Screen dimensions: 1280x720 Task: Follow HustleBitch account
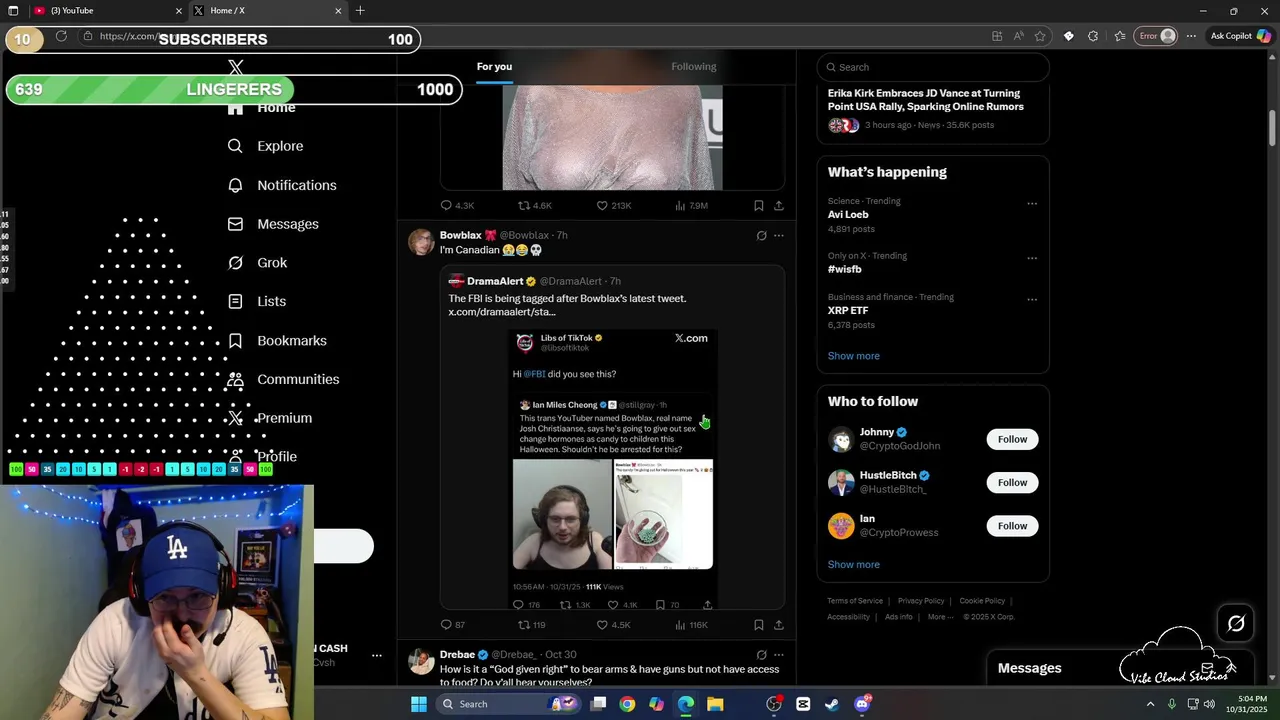1012,482
